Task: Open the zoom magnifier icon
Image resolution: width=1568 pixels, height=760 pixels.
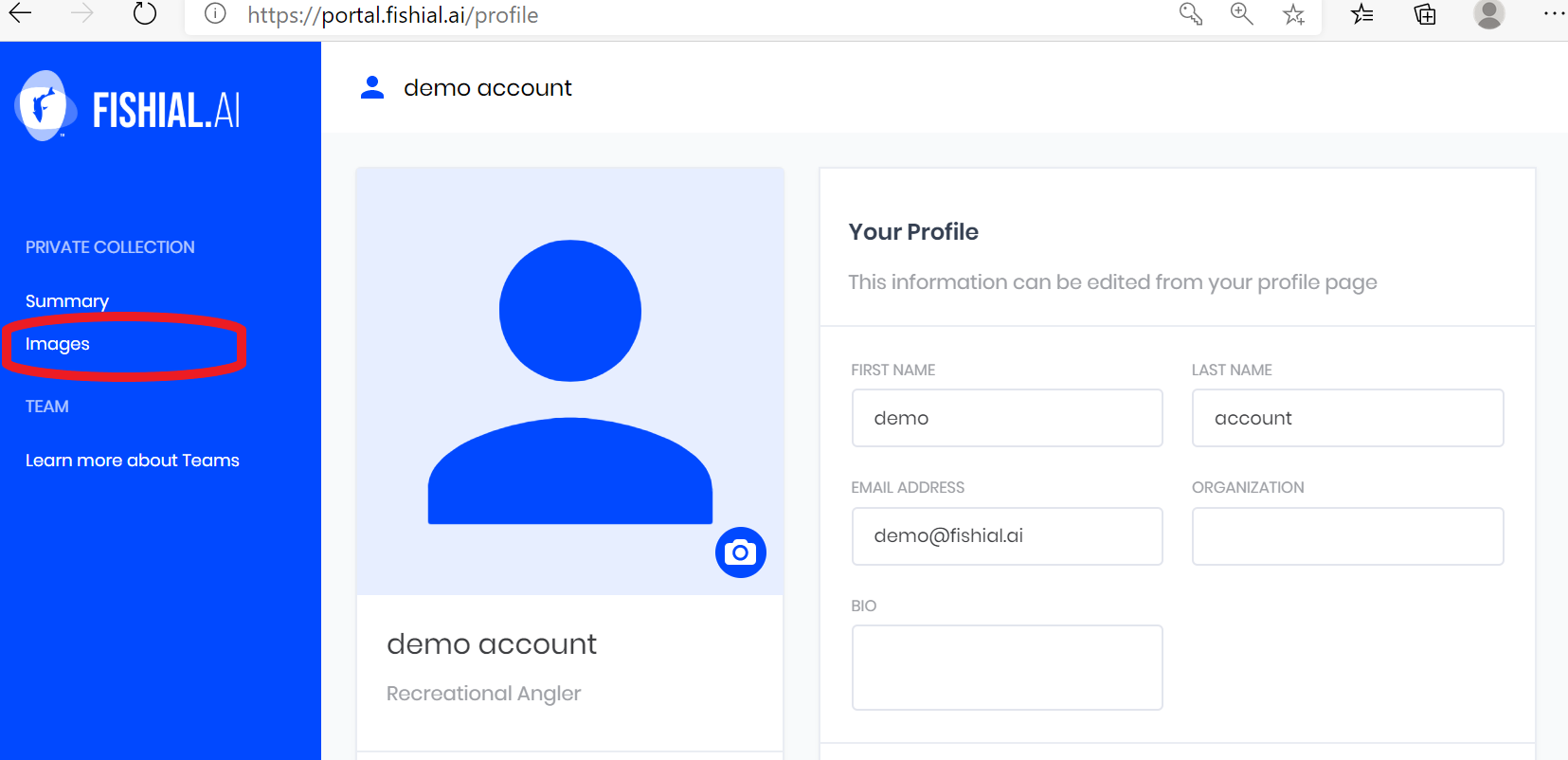Action: pos(1241,14)
